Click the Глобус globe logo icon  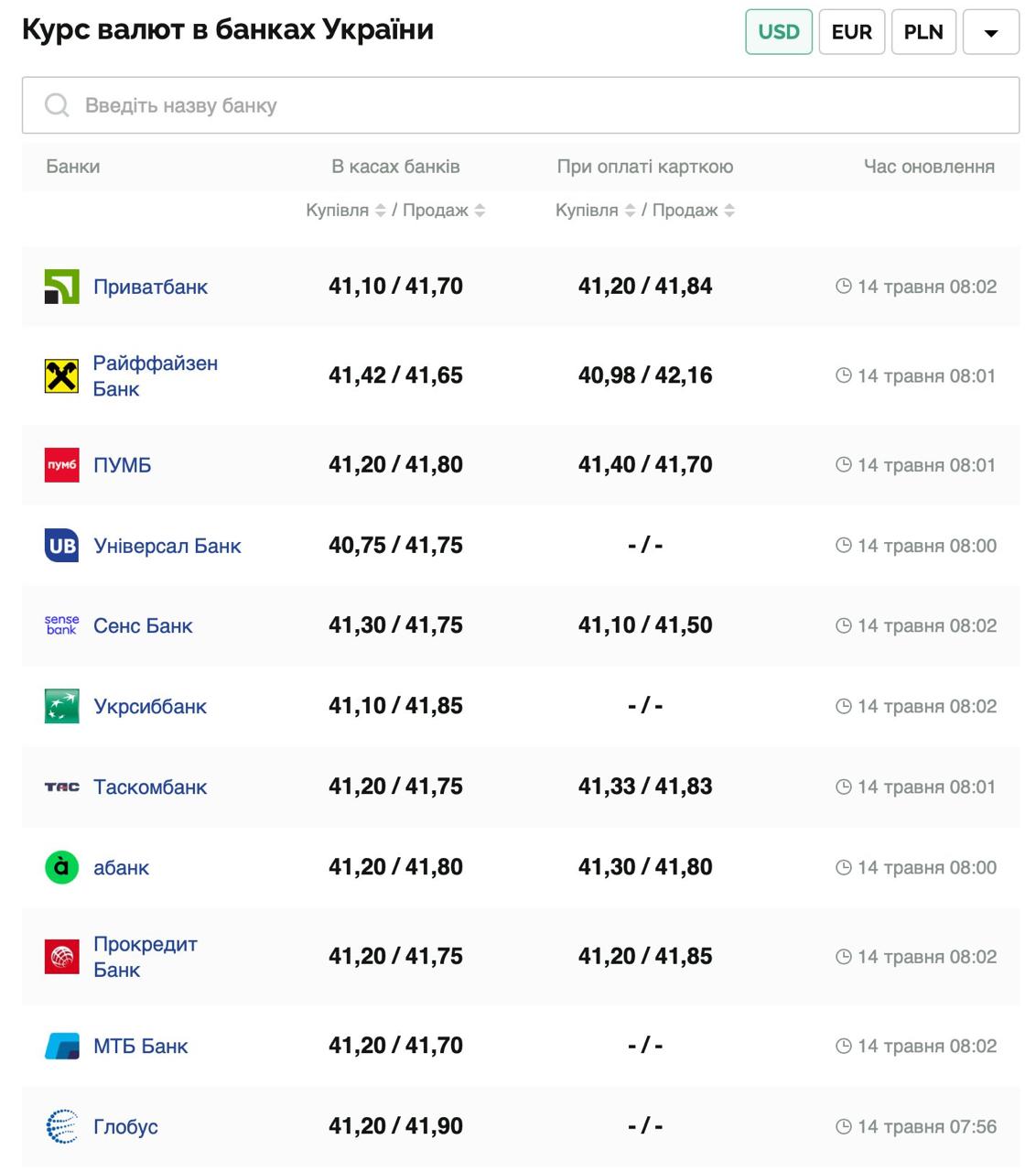(x=61, y=1126)
